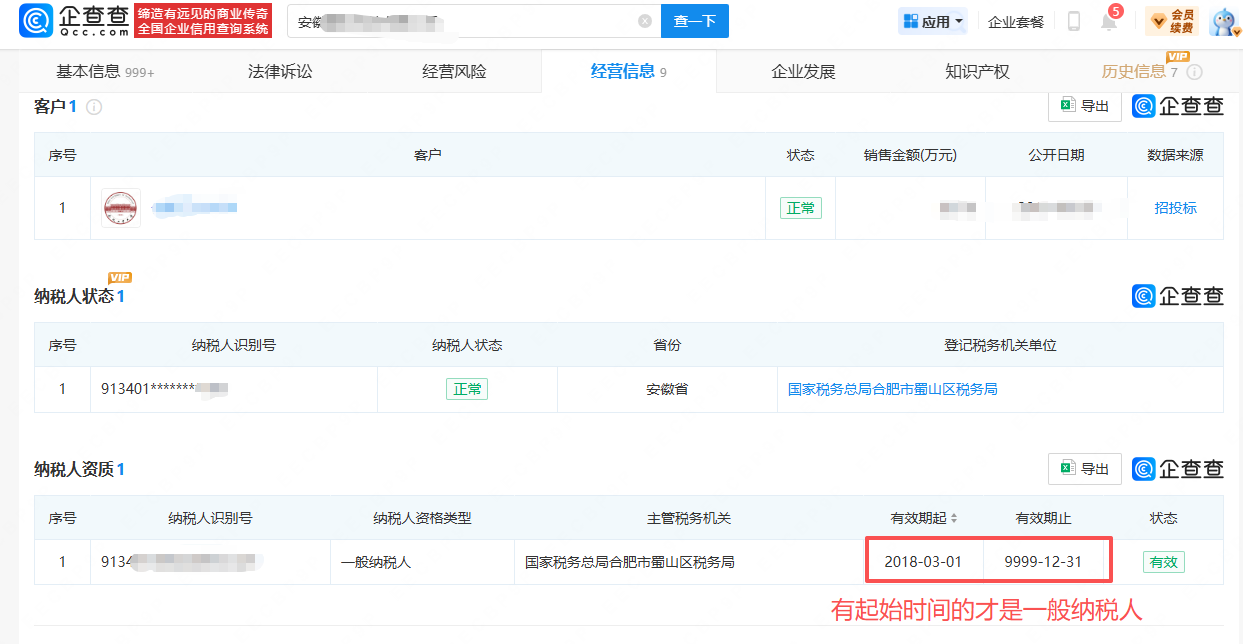This screenshot has height=644, width=1243.
Task: Click the 正常 tag in 纳税人状态 row
Action: pos(467,389)
